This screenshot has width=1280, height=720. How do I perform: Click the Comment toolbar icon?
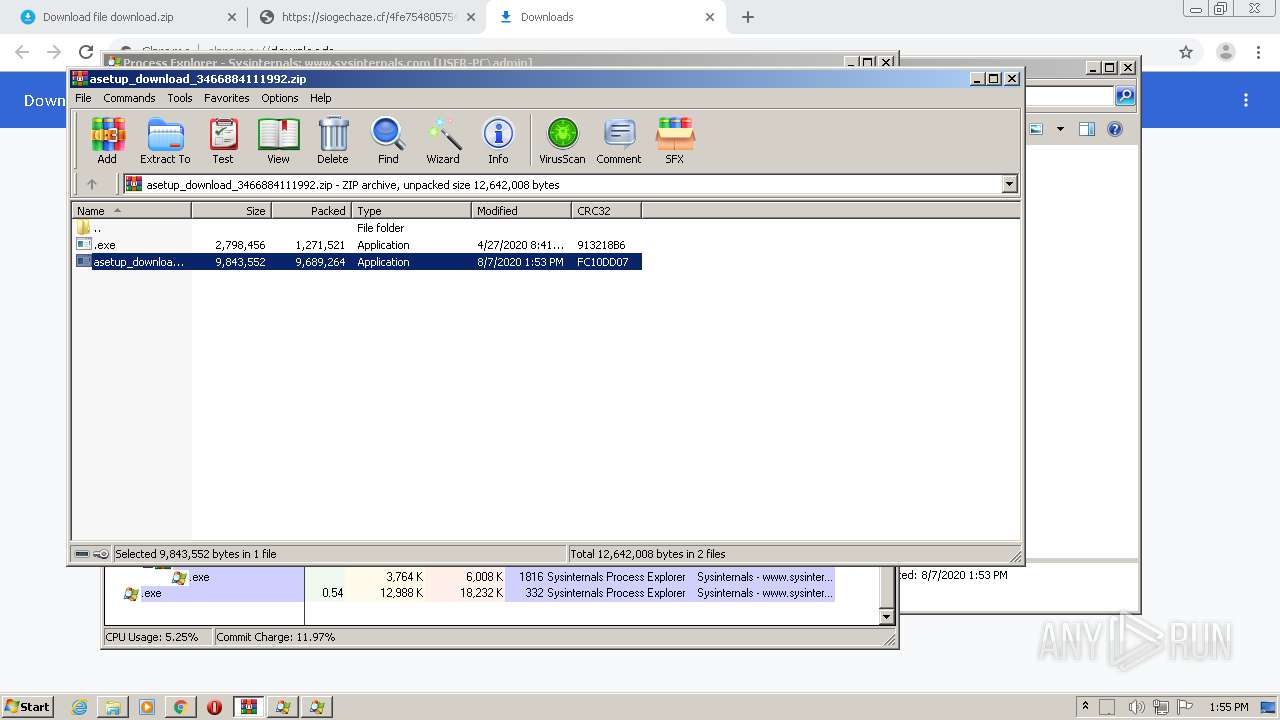tap(619, 140)
